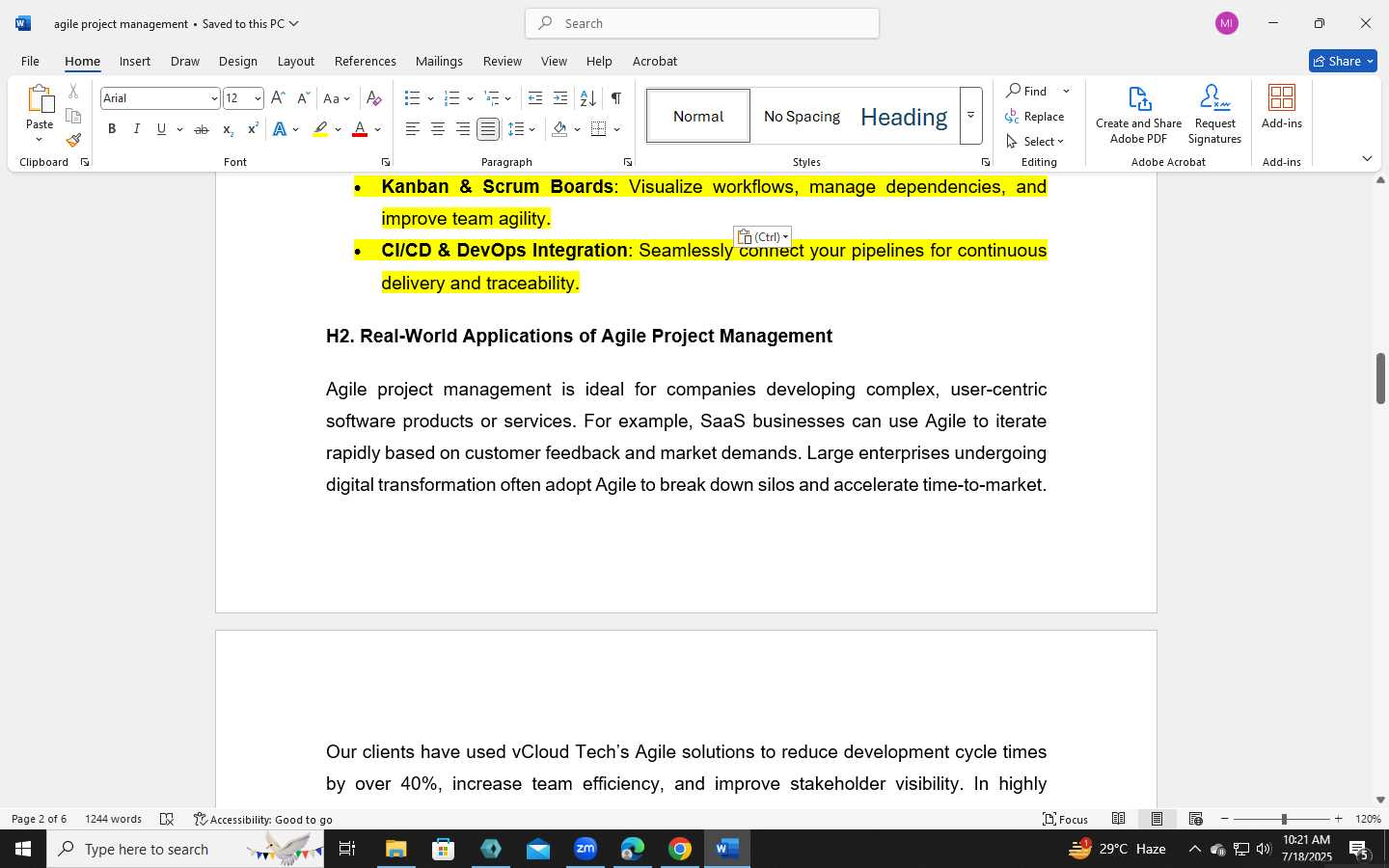
Task: Switch to the Layout tab
Action: pos(296,61)
